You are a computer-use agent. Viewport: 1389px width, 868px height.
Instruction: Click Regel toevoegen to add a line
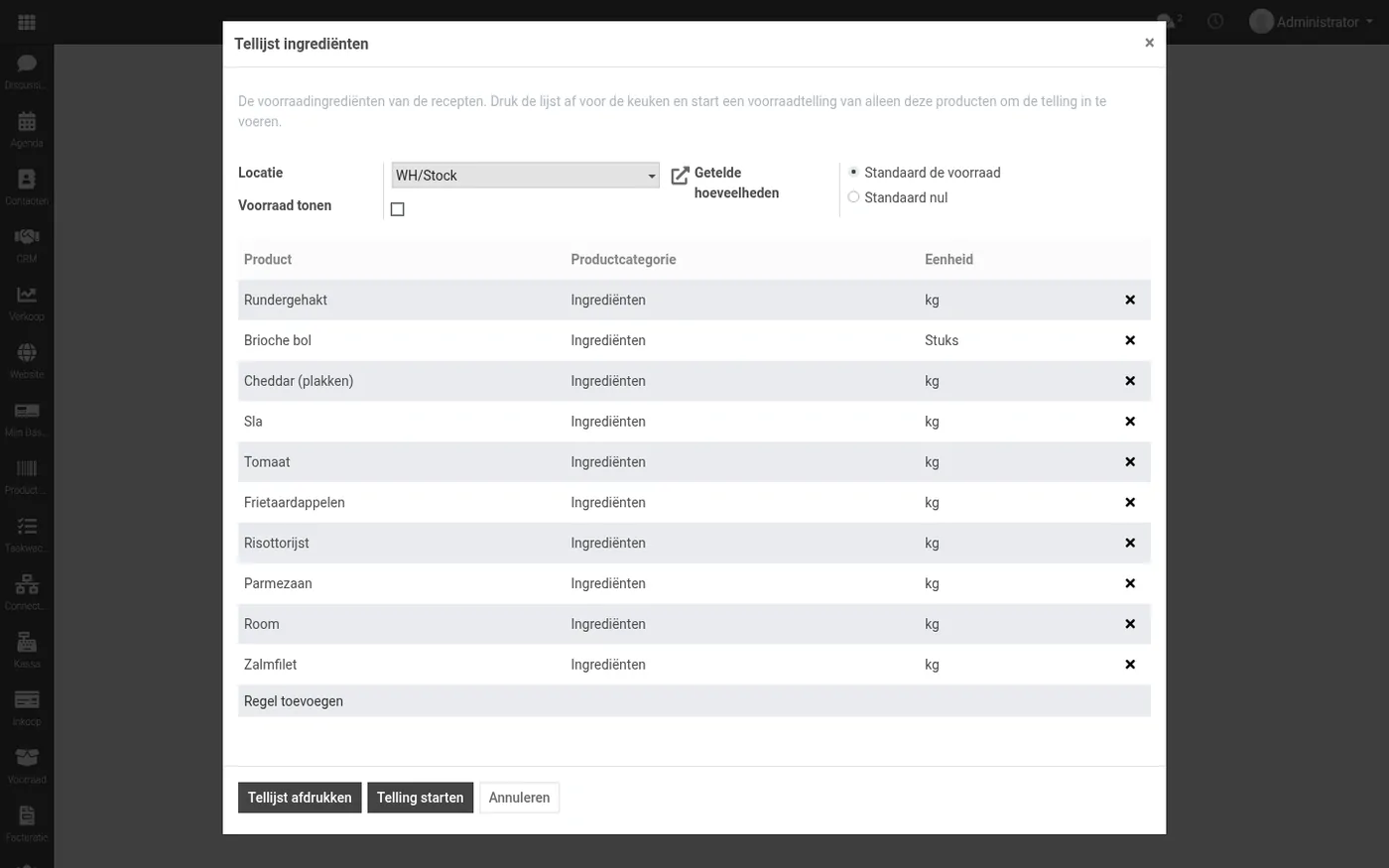(294, 701)
